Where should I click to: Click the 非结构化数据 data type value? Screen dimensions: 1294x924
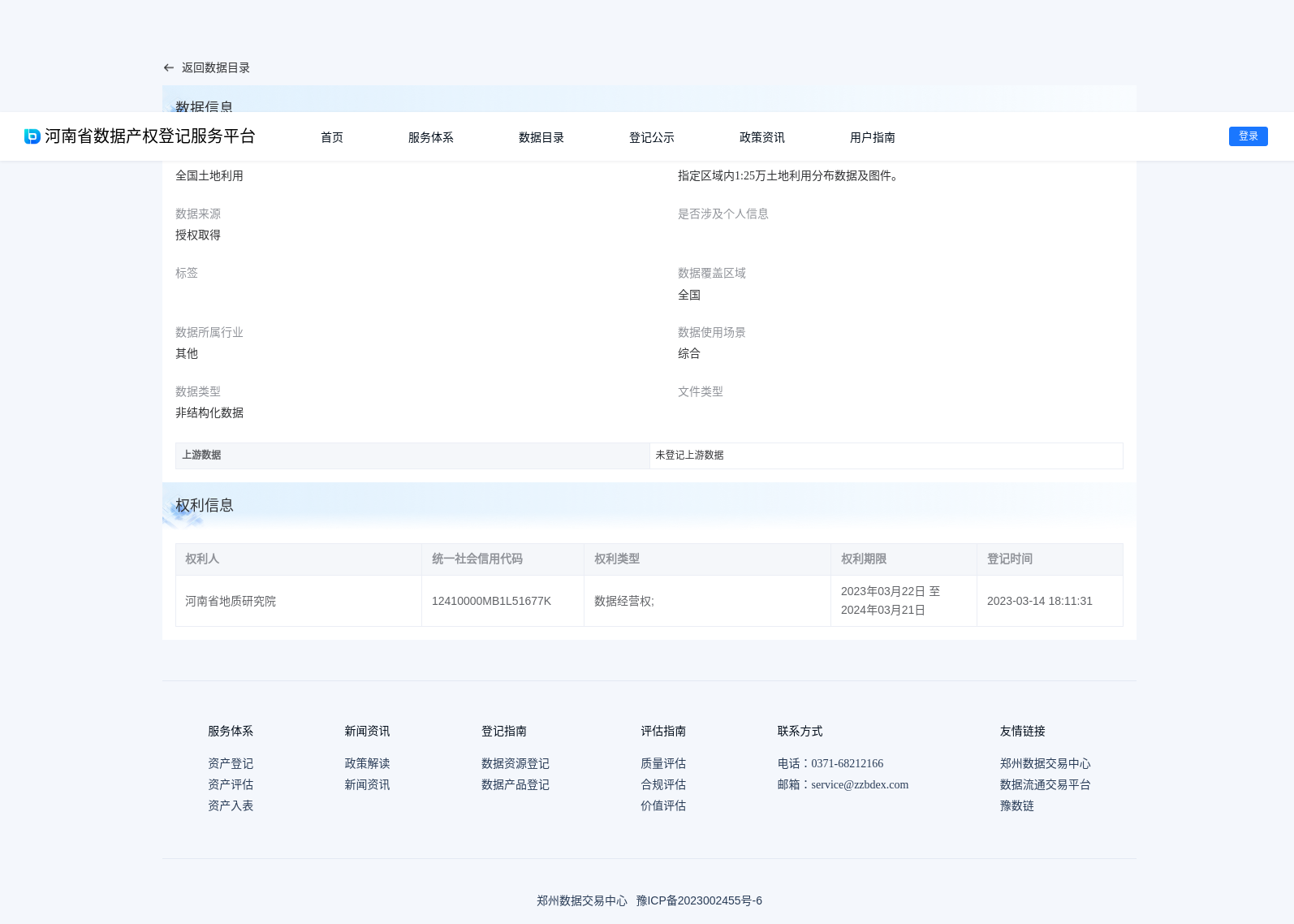coord(209,412)
